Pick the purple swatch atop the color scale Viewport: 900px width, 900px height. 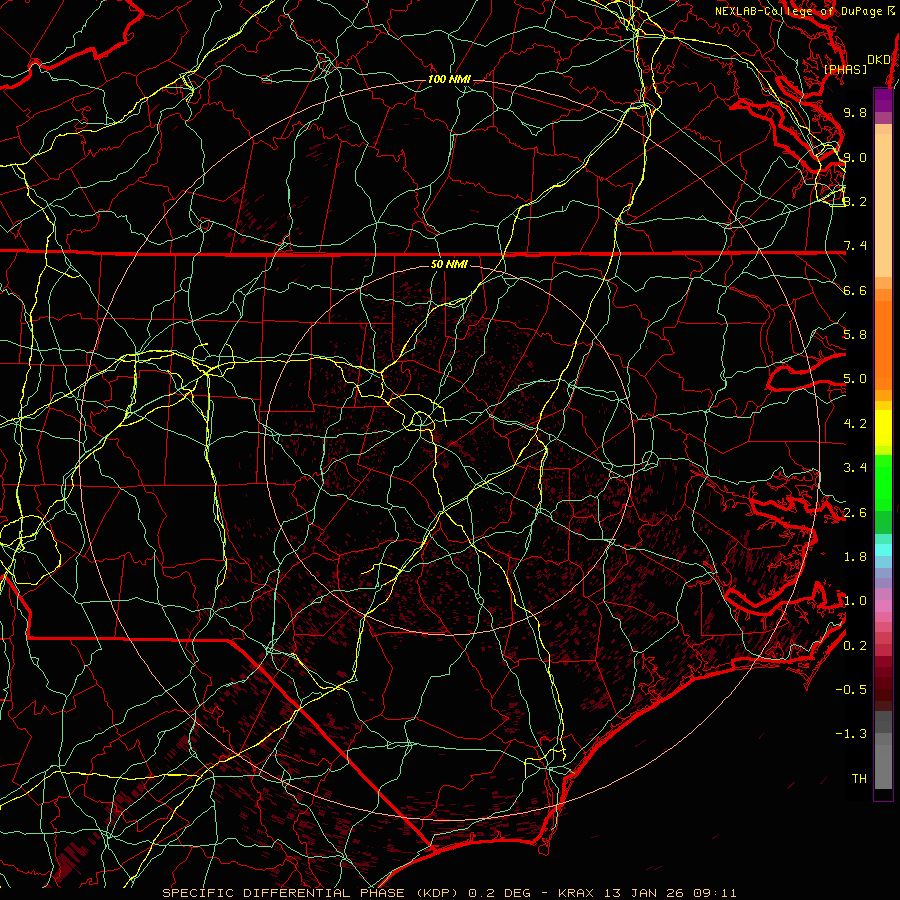[x=883, y=101]
